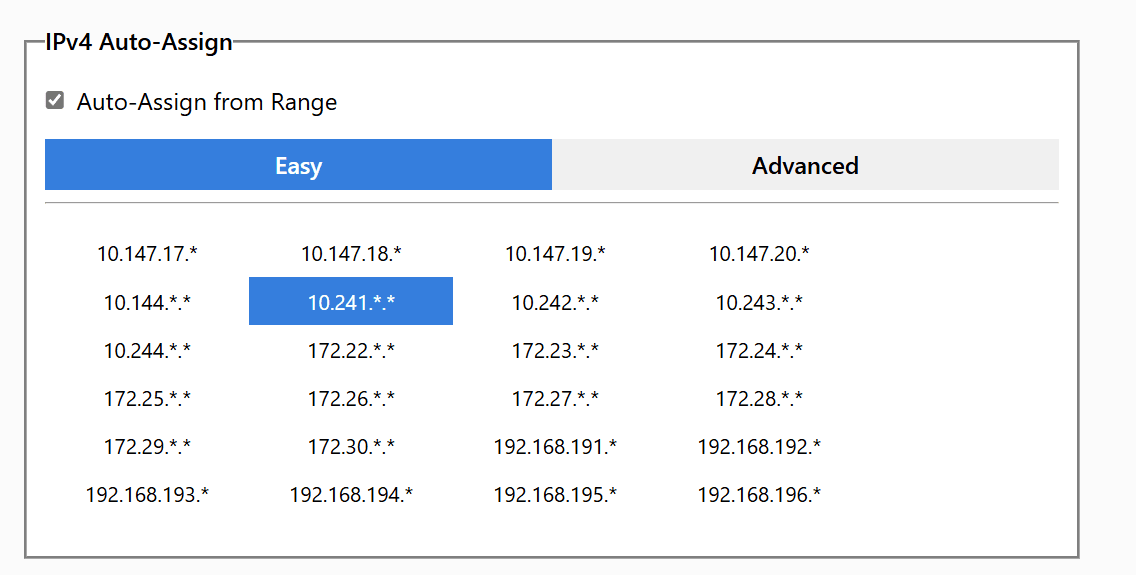Select the 172.25.*.* range
Image resolution: width=1136 pixels, height=575 pixels.
[x=147, y=398]
